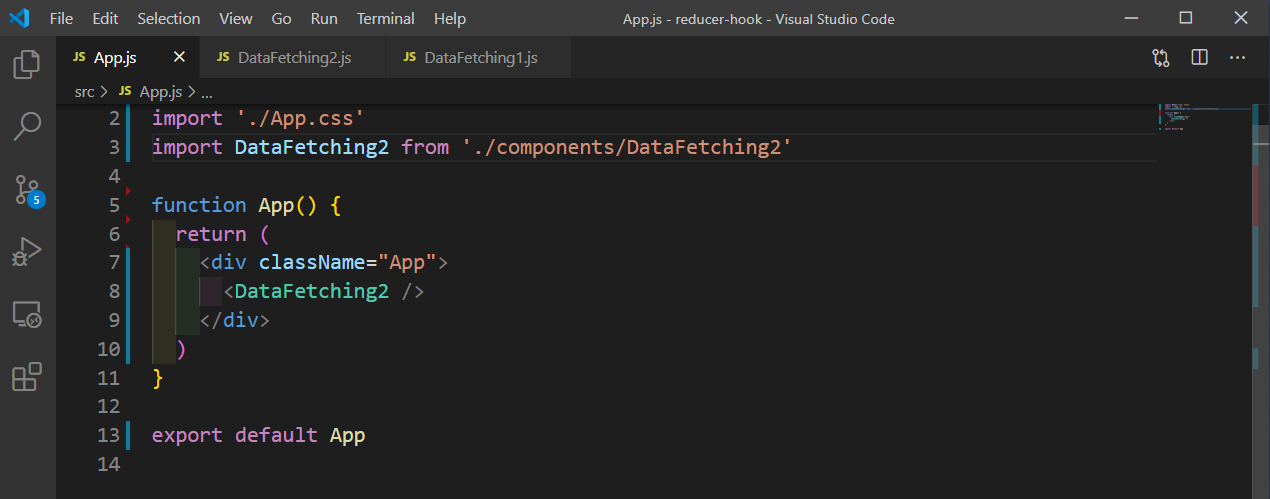Switch to the DataFetching1.js tab
Screen dimensions: 1270x499
point(480,58)
